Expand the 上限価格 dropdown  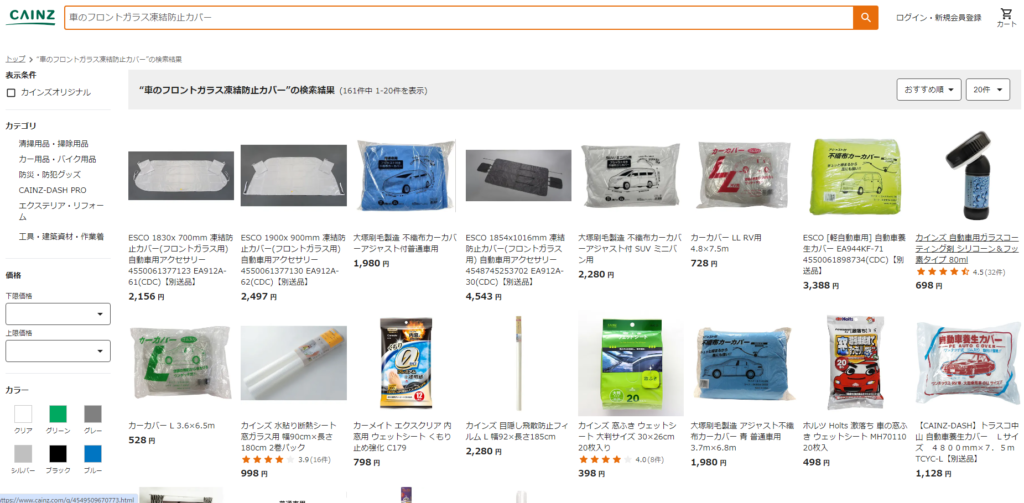58,351
